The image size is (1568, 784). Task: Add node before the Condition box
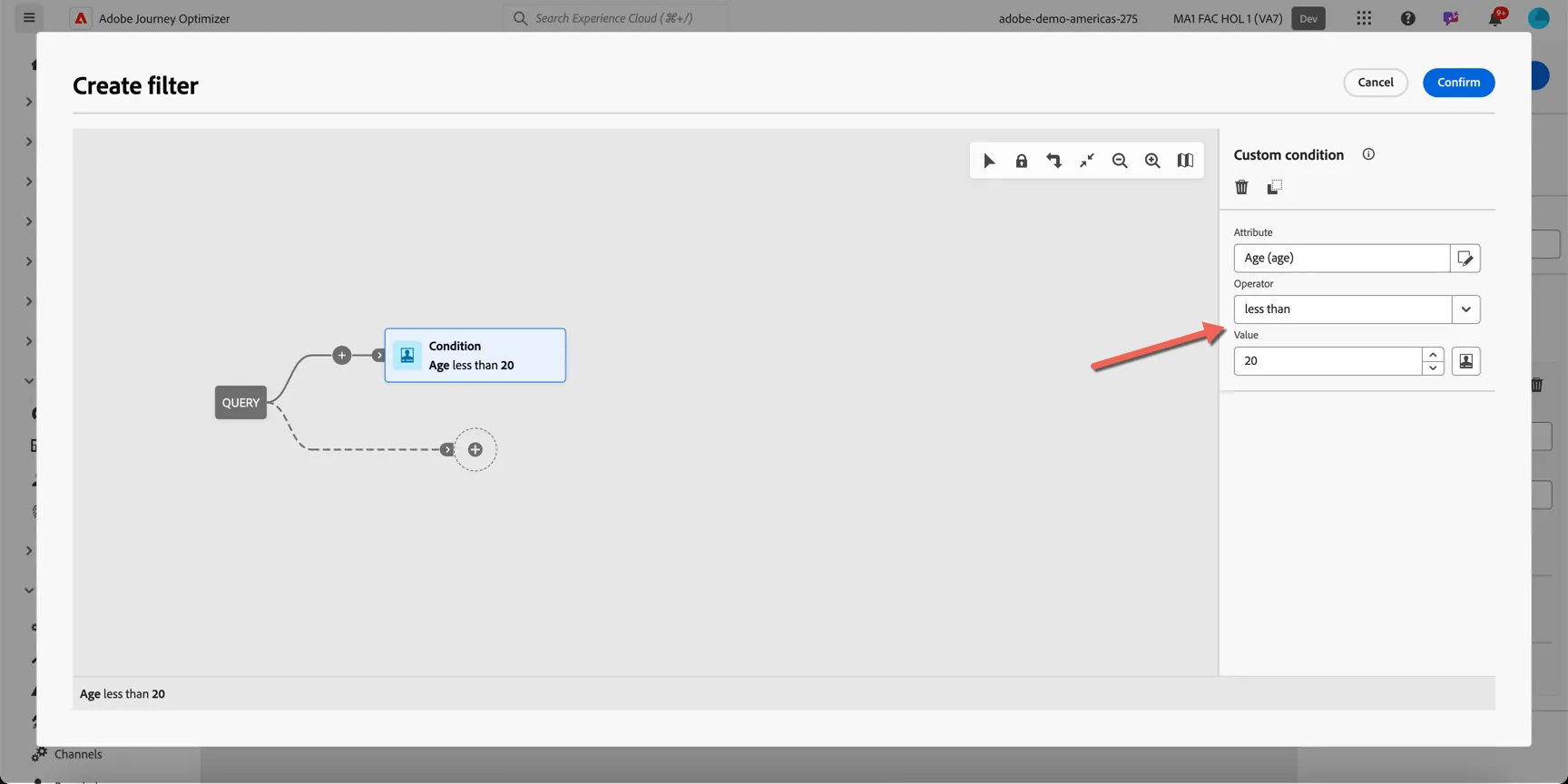[342, 356]
